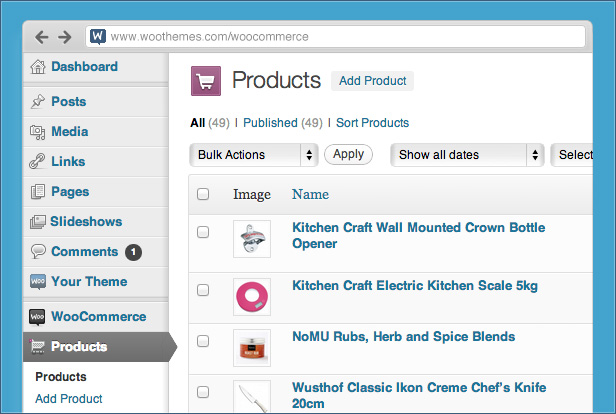
Task: Check the NoMU Rubs row checkbox
Action: click(x=203, y=341)
